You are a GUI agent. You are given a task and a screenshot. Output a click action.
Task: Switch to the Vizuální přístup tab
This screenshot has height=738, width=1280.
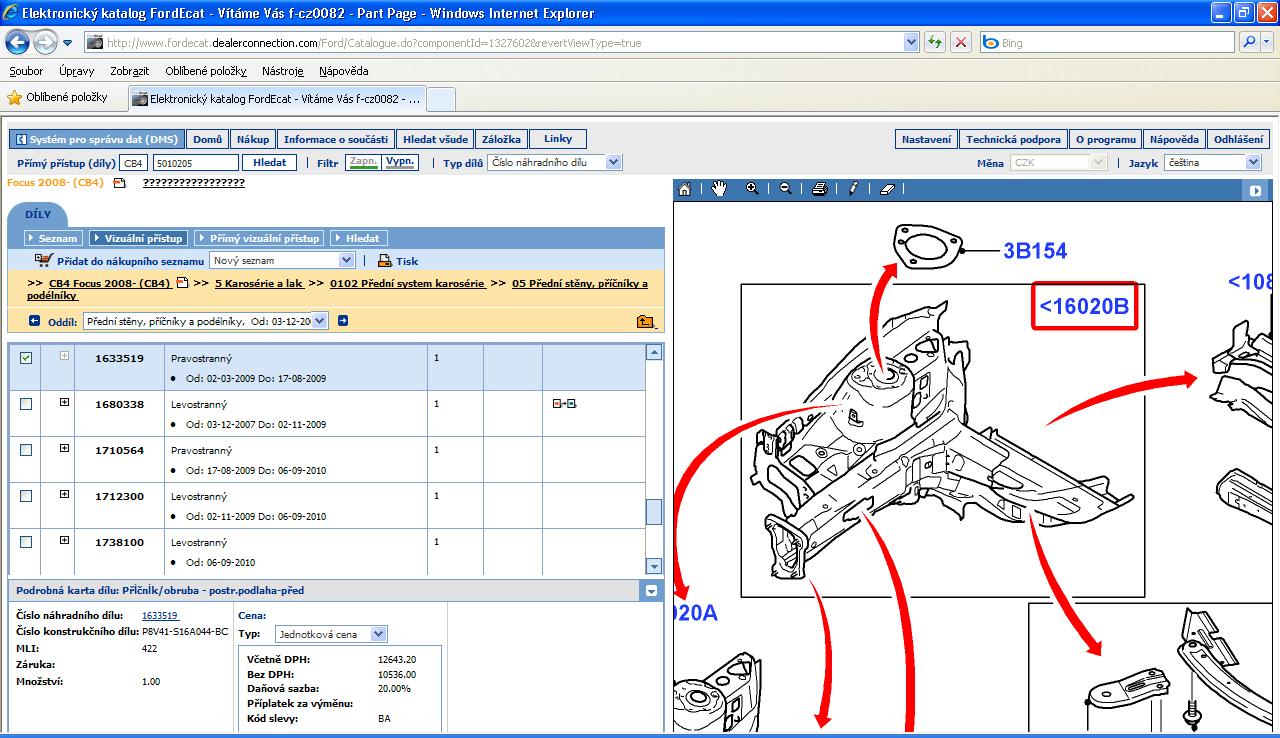pos(137,238)
